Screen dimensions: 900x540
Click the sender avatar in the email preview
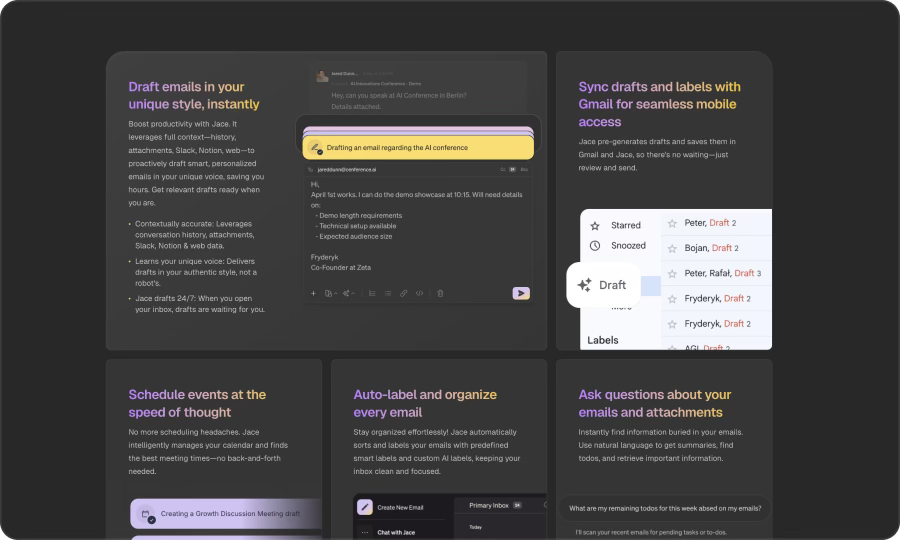[322, 76]
